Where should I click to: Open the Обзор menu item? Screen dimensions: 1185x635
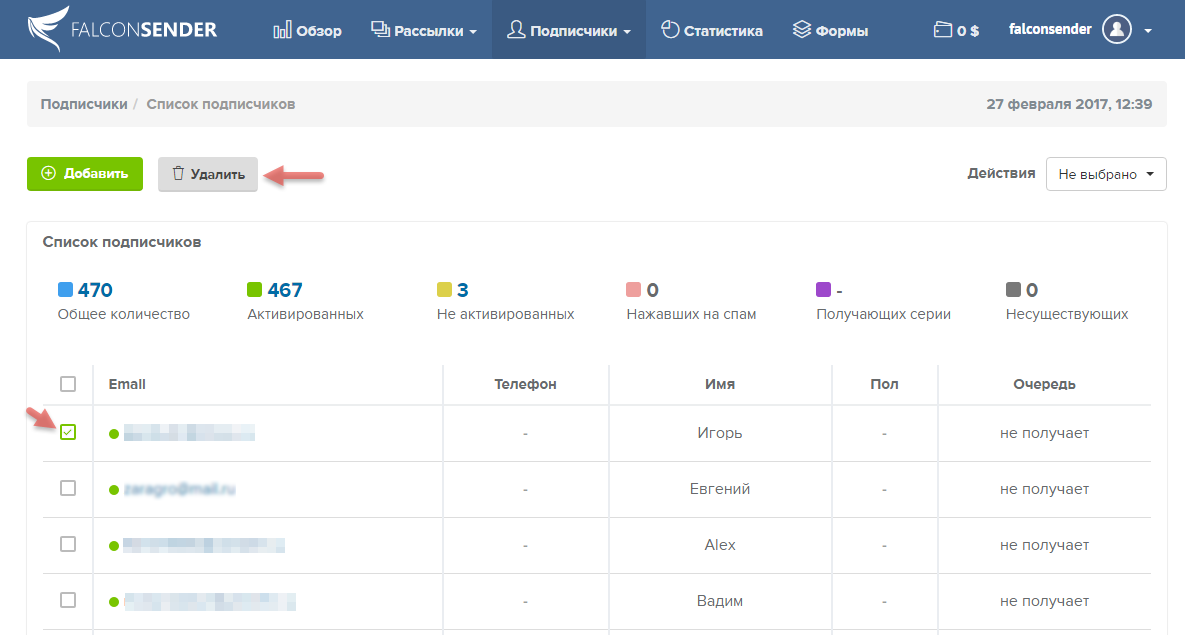click(x=308, y=30)
